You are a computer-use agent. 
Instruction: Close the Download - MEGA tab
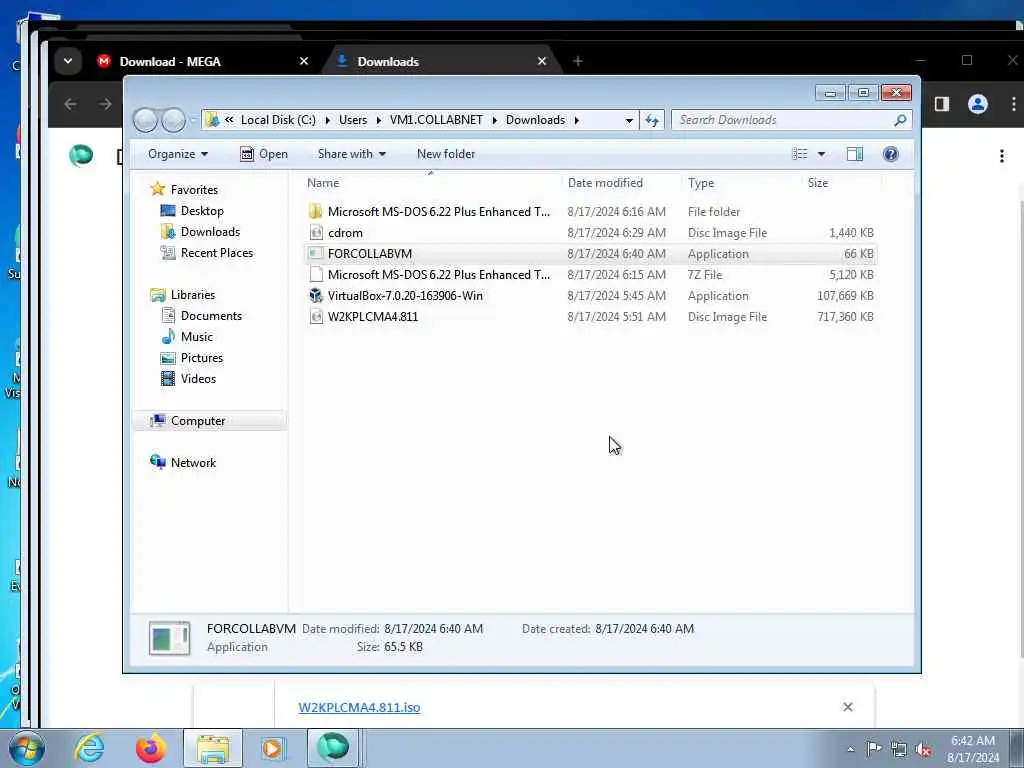tap(304, 61)
